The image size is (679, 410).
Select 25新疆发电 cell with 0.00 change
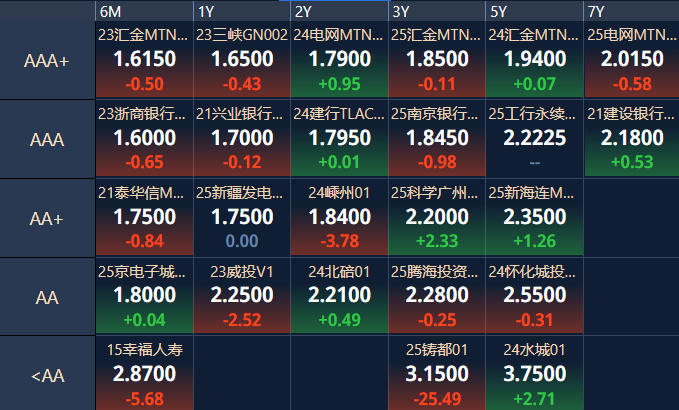pos(241,217)
